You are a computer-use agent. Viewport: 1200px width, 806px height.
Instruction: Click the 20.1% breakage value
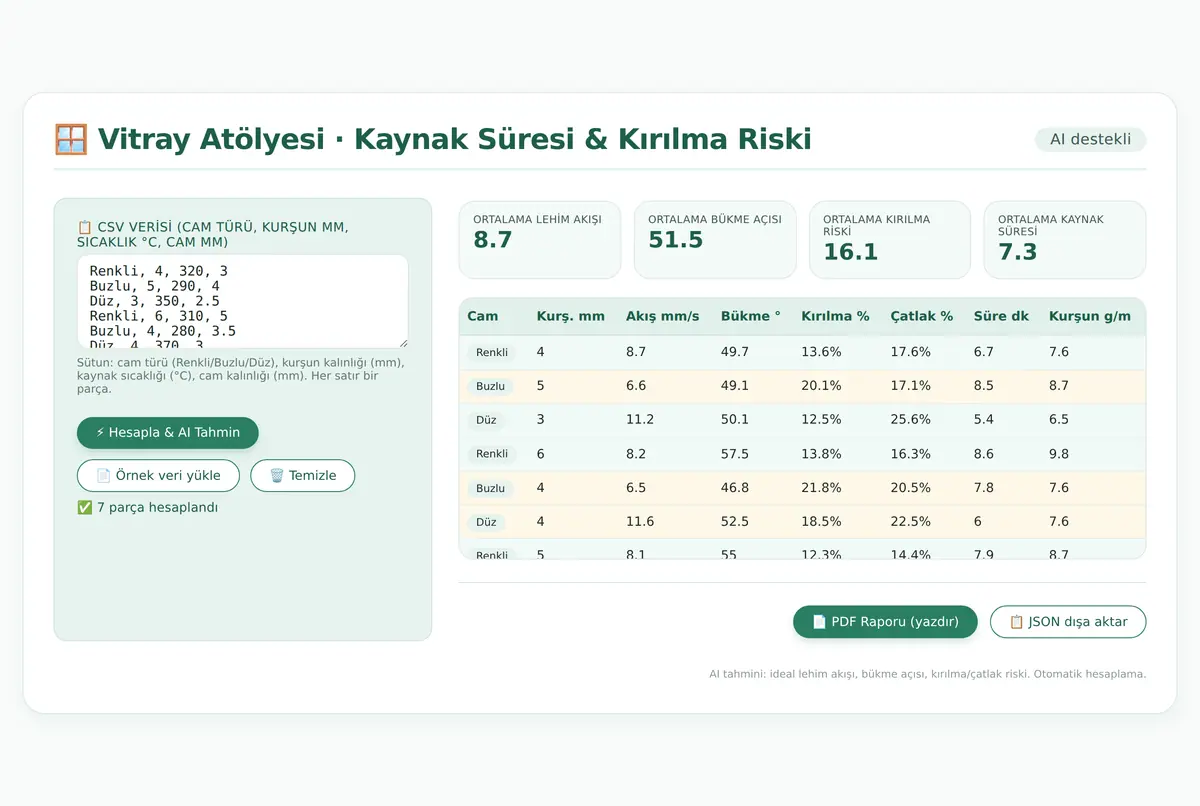click(821, 386)
